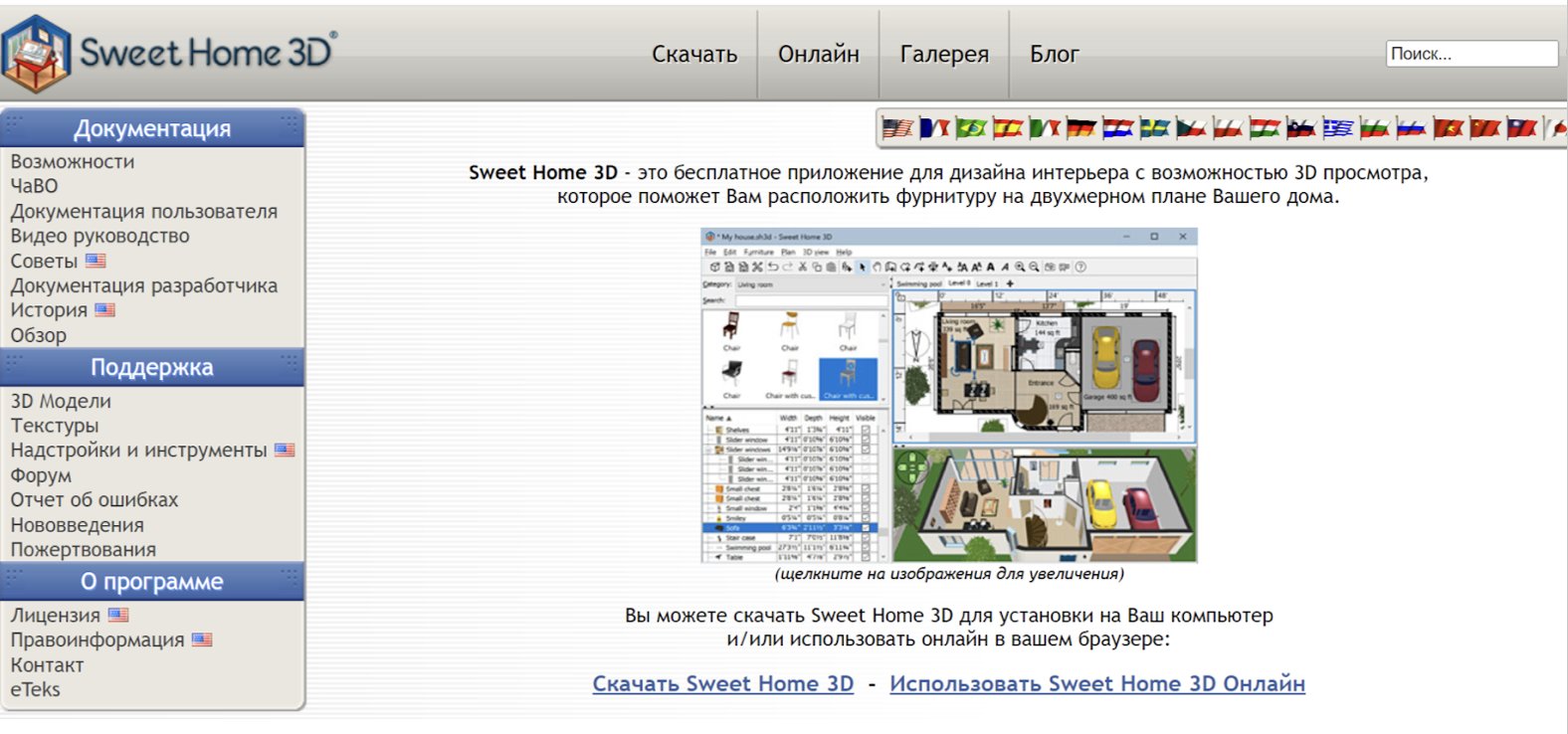Click the Поиск search field
Viewport: 1568px width, 734px height.
click(x=1470, y=54)
